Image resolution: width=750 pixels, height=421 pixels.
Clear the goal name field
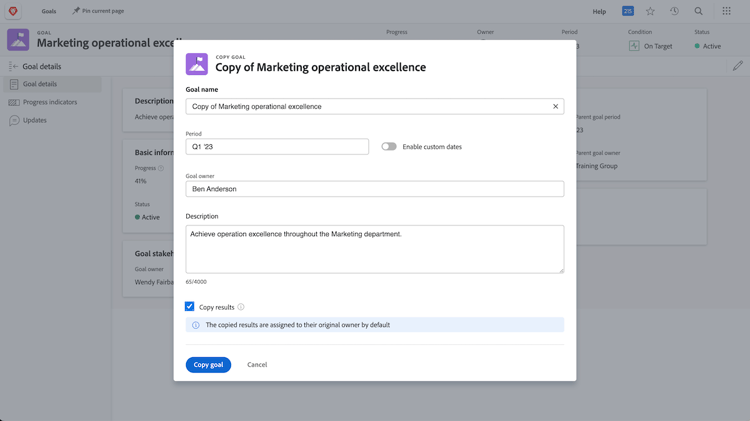[556, 106]
